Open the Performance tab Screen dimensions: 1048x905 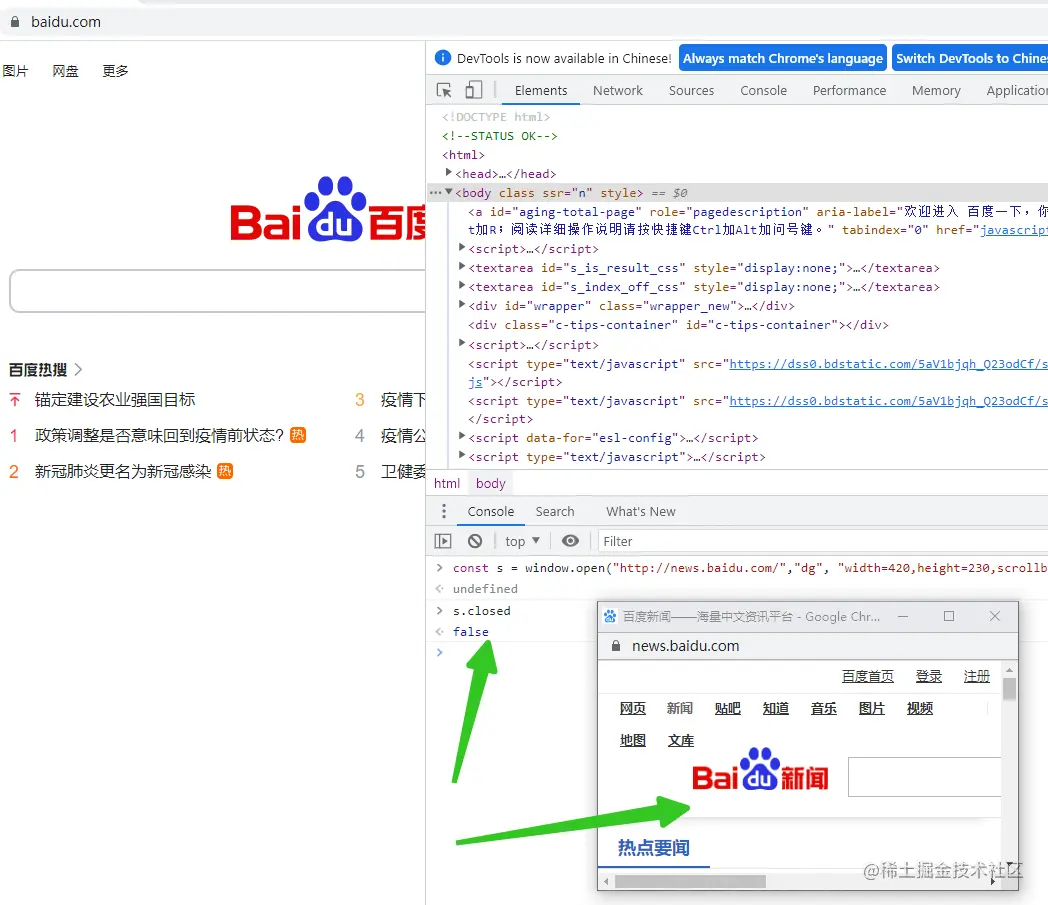point(849,90)
